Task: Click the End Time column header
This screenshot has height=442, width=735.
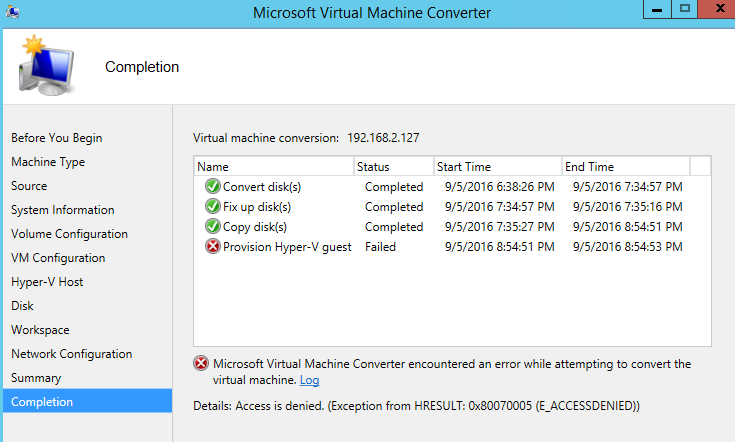Action: click(x=626, y=166)
